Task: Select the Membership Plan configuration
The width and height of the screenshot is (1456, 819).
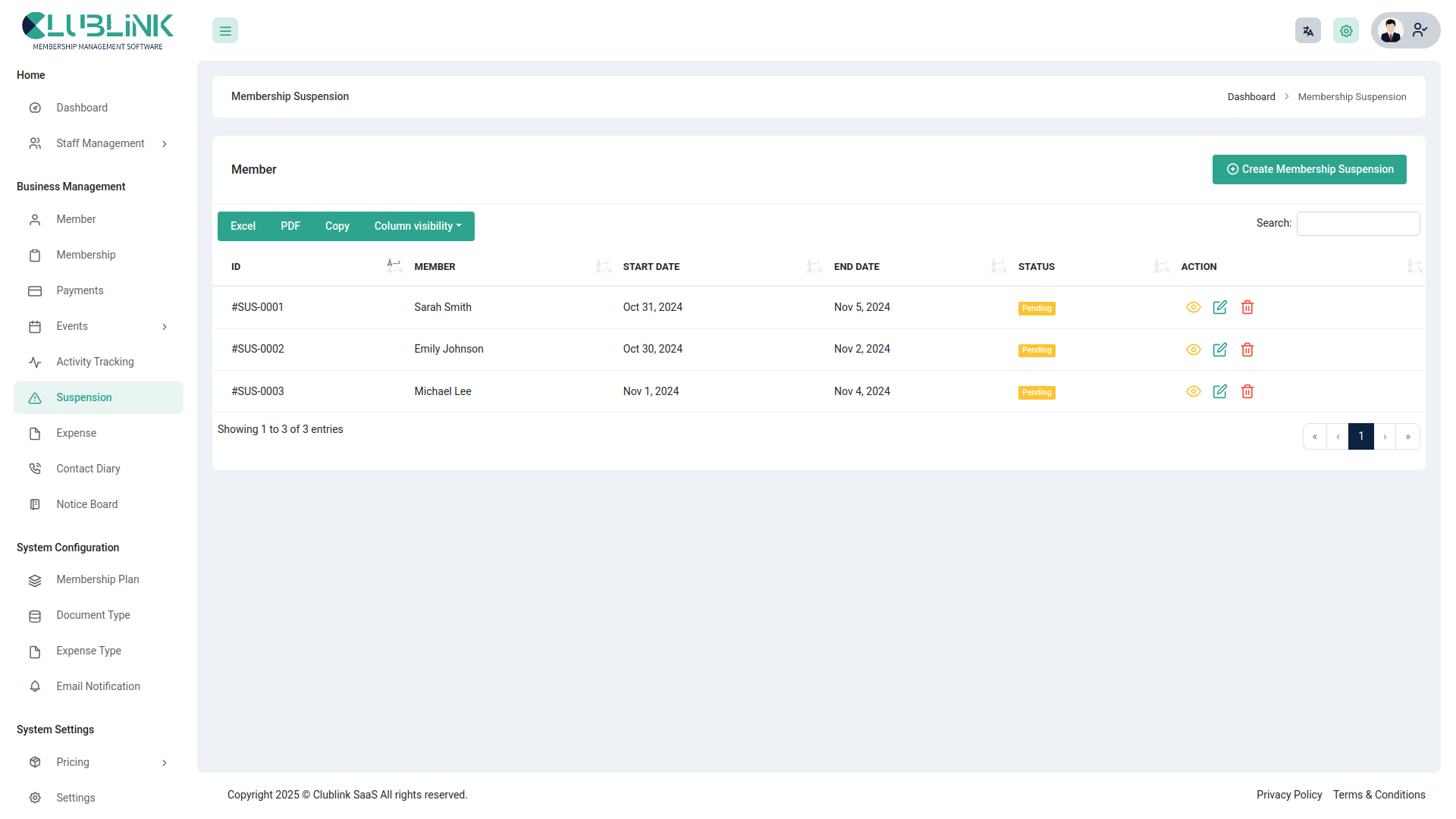Action: pos(97,579)
